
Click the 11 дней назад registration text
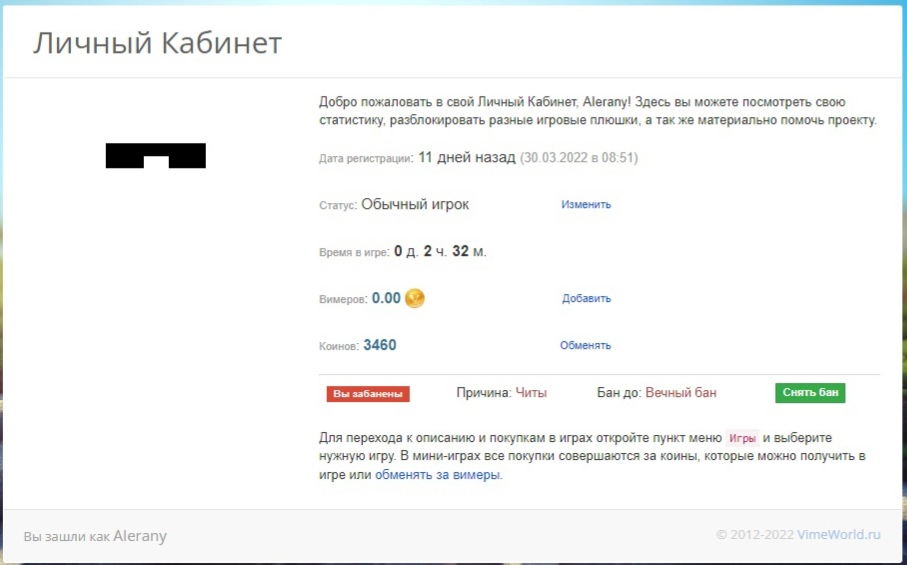[467, 157]
